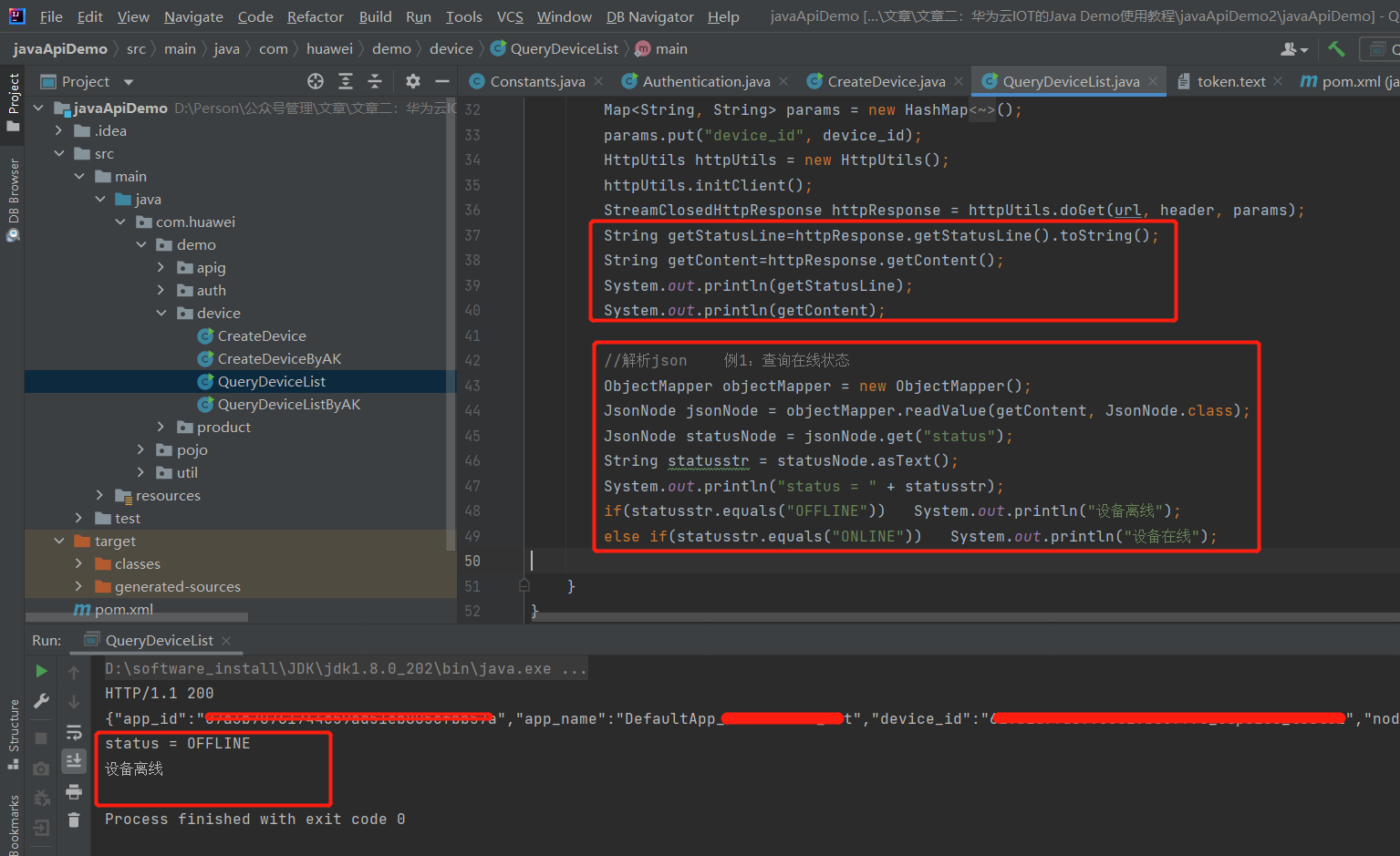The image size is (1400, 856).
Task: Toggle soft-wrap in the Run console
Action: pos(74,732)
